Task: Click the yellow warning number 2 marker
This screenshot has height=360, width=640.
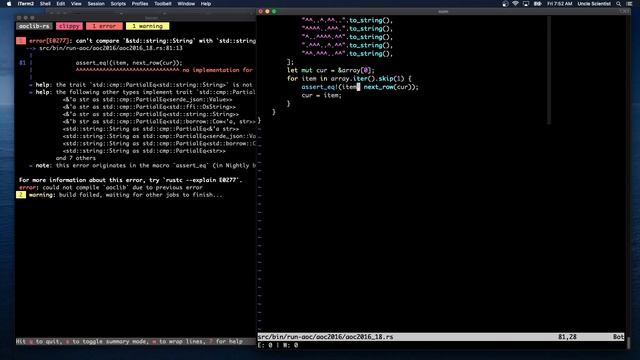Action: click(x=21, y=195)
